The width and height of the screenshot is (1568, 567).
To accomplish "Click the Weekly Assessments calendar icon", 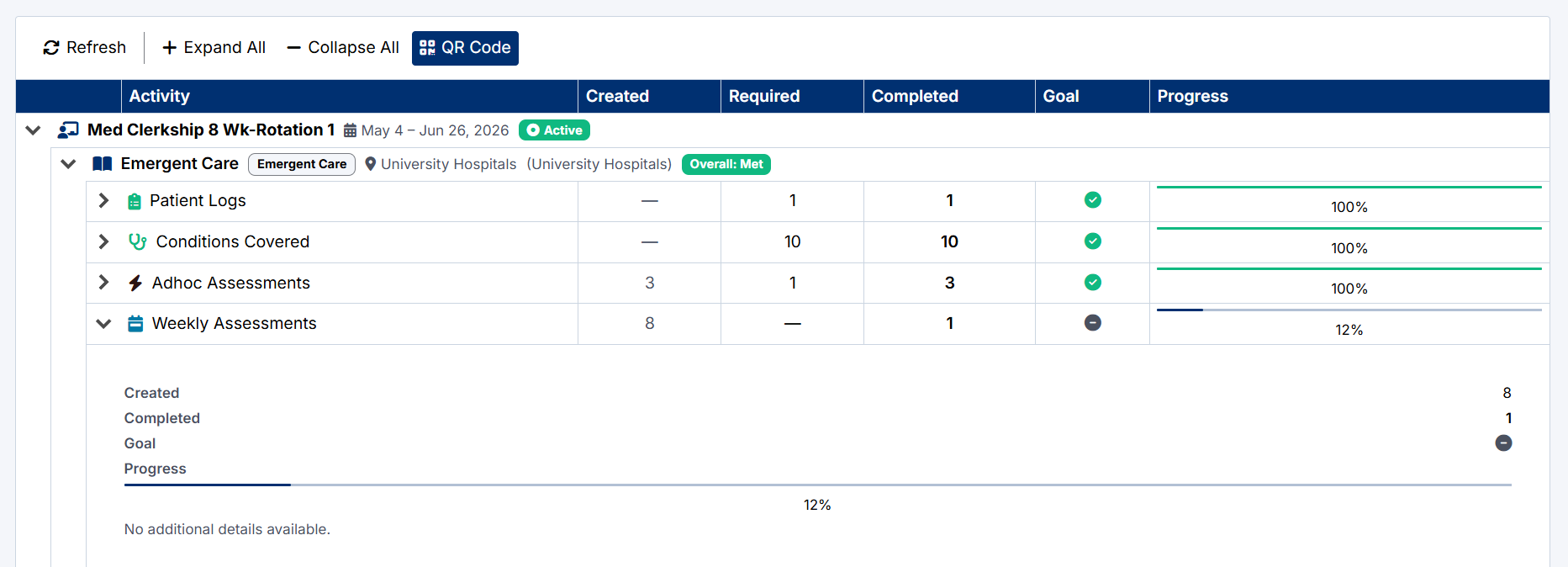I will point(135,324).
